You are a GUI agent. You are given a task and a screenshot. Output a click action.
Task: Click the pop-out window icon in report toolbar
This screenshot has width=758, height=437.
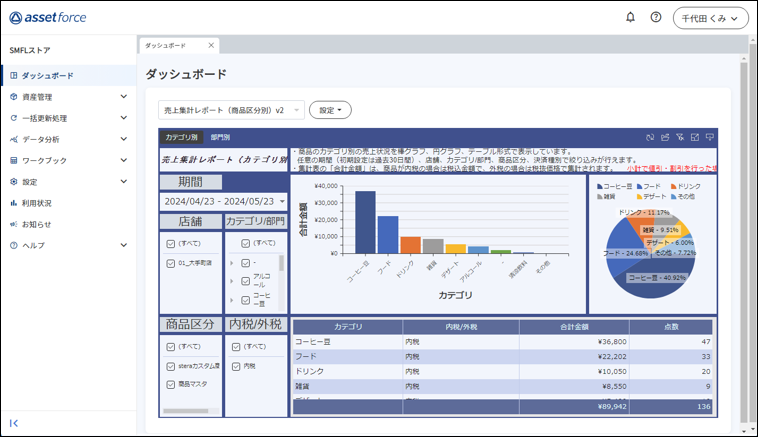coord(694,137)
